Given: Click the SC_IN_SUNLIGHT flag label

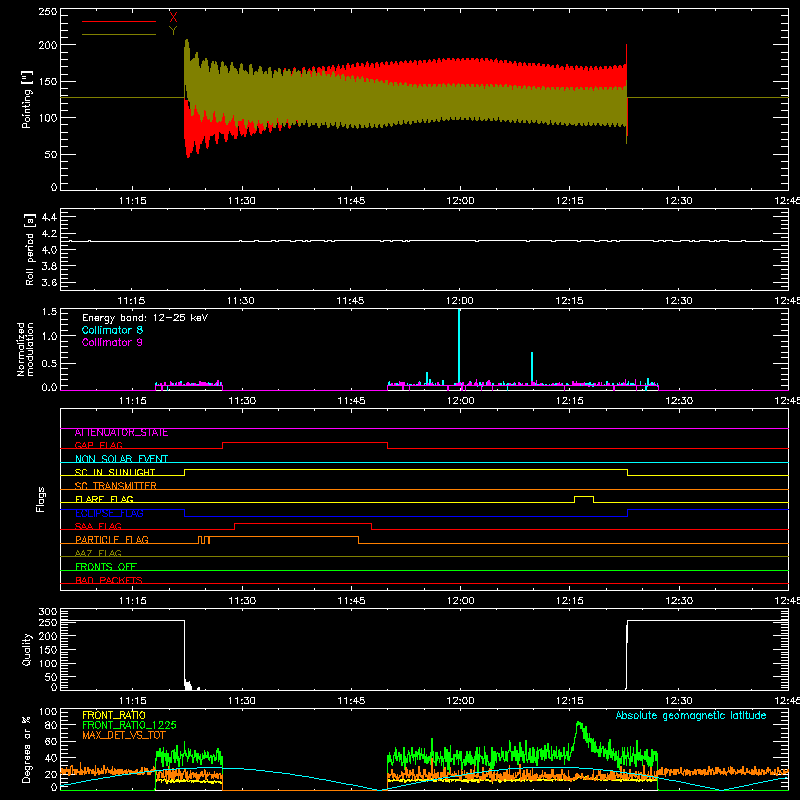Looking at the screenshot, I should pyautogui.click(x=115, y=472).
